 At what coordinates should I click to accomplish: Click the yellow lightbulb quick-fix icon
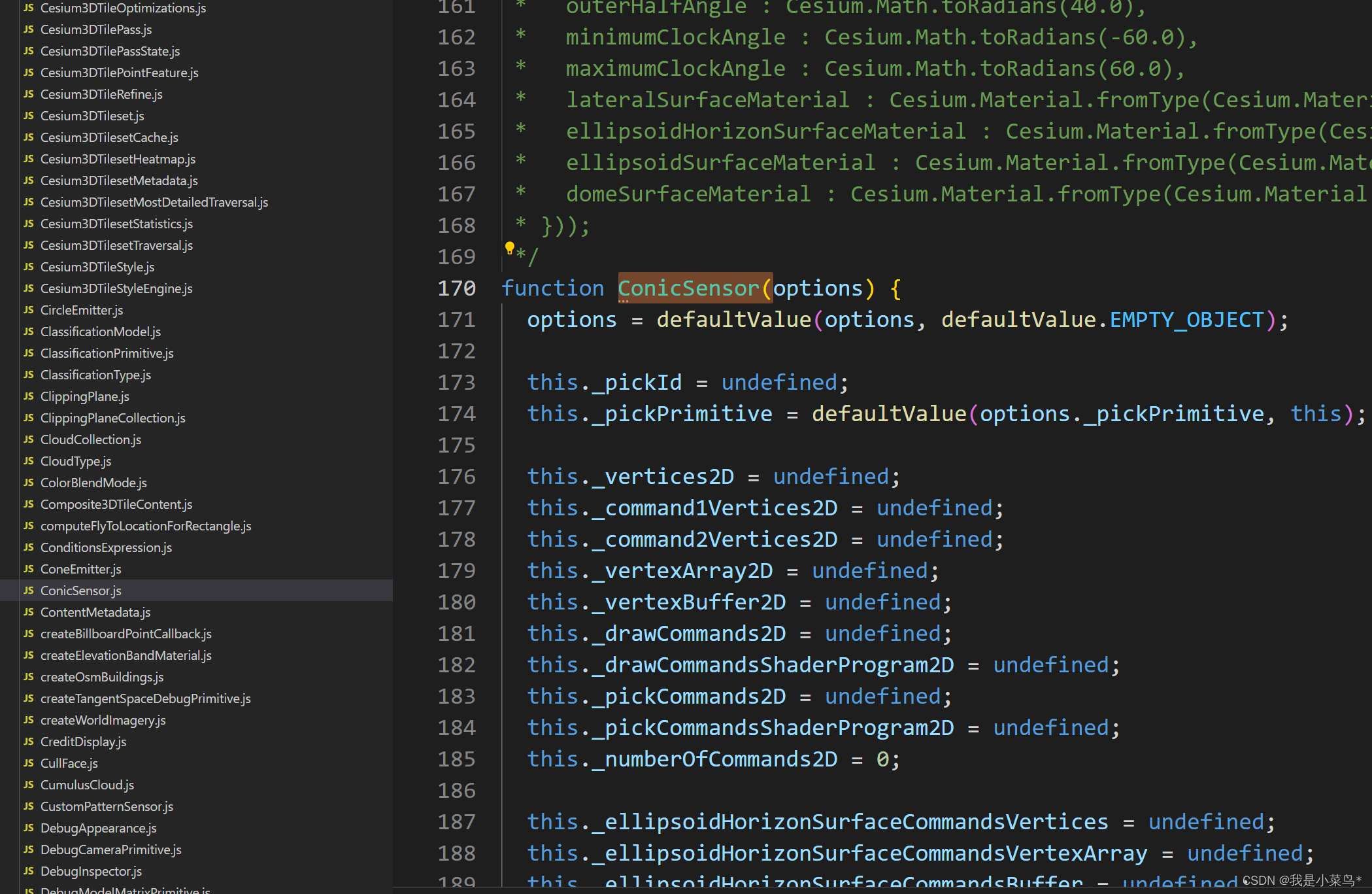[x=509, y=247]
